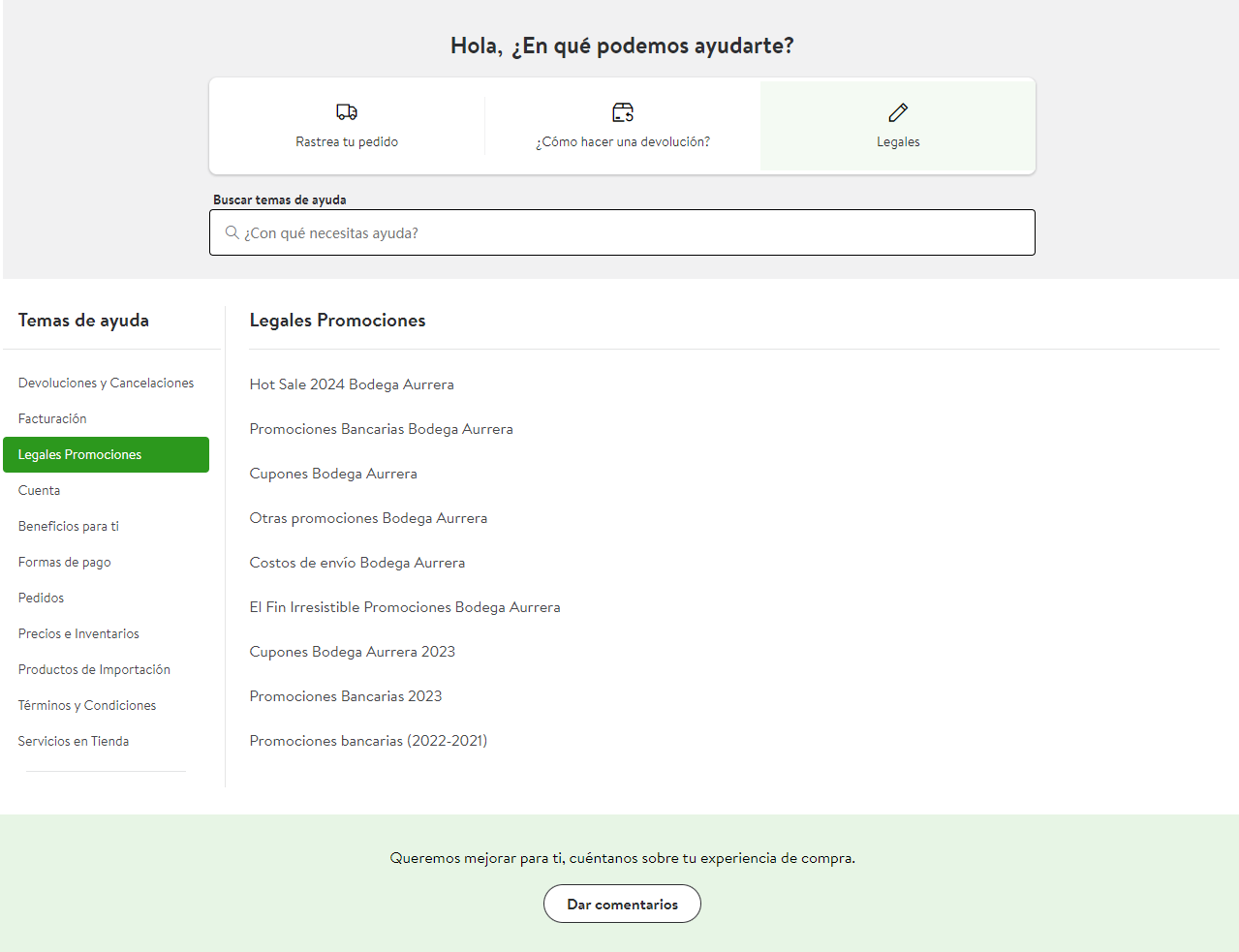This screenshot has width=1239, height=952.
Task: Select Legales Promociones in sidebar
Action: [106, 454]
